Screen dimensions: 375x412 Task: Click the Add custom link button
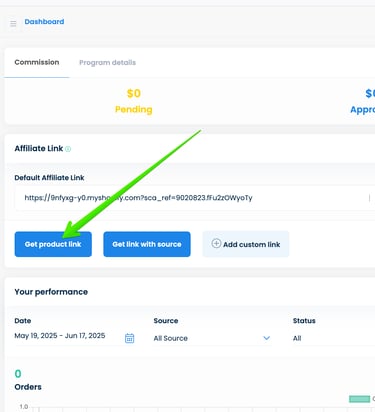pos(246,244)
